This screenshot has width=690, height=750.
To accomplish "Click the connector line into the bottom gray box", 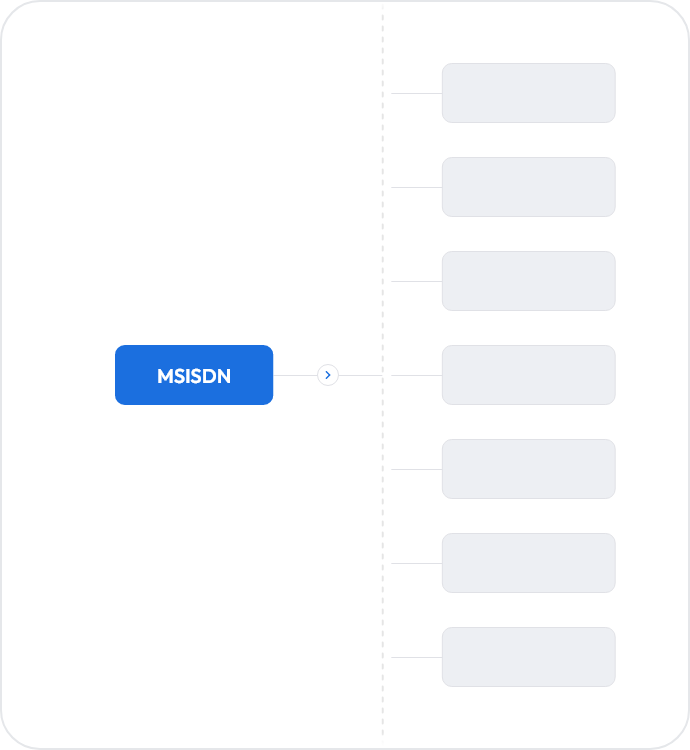I will (x=416, y=657).
